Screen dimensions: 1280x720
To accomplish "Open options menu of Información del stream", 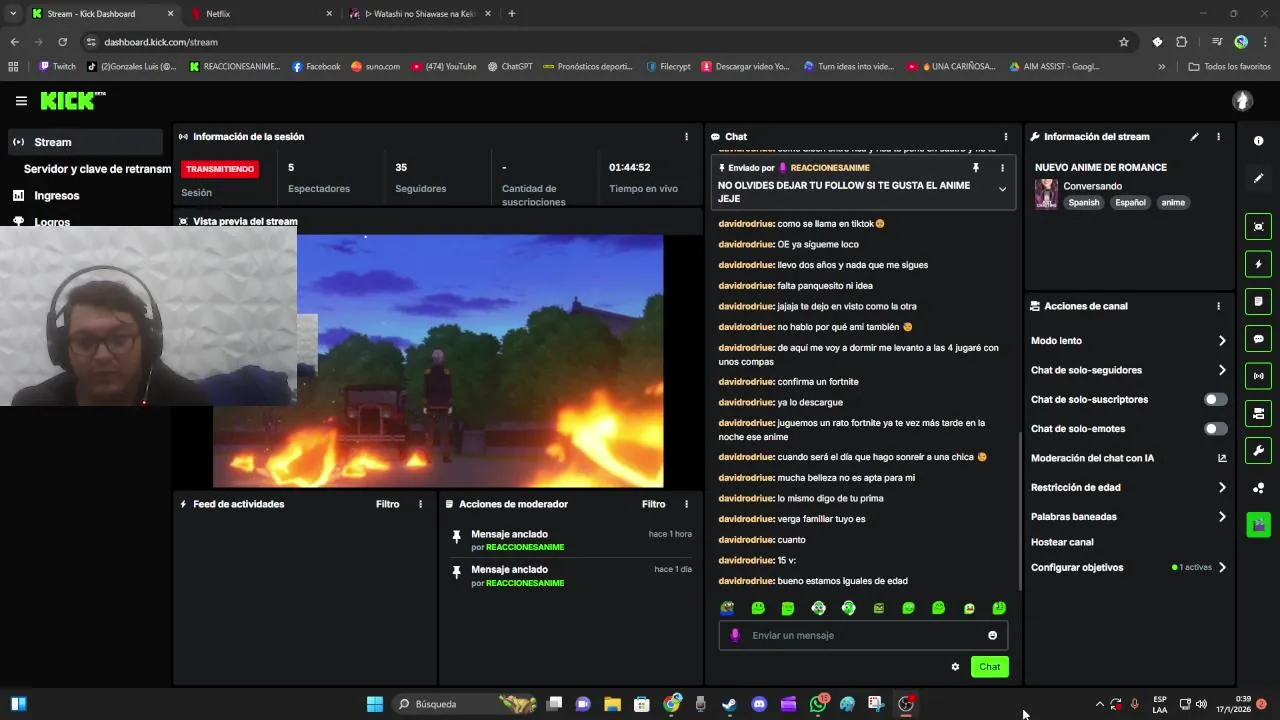I will coord(1218,137).
